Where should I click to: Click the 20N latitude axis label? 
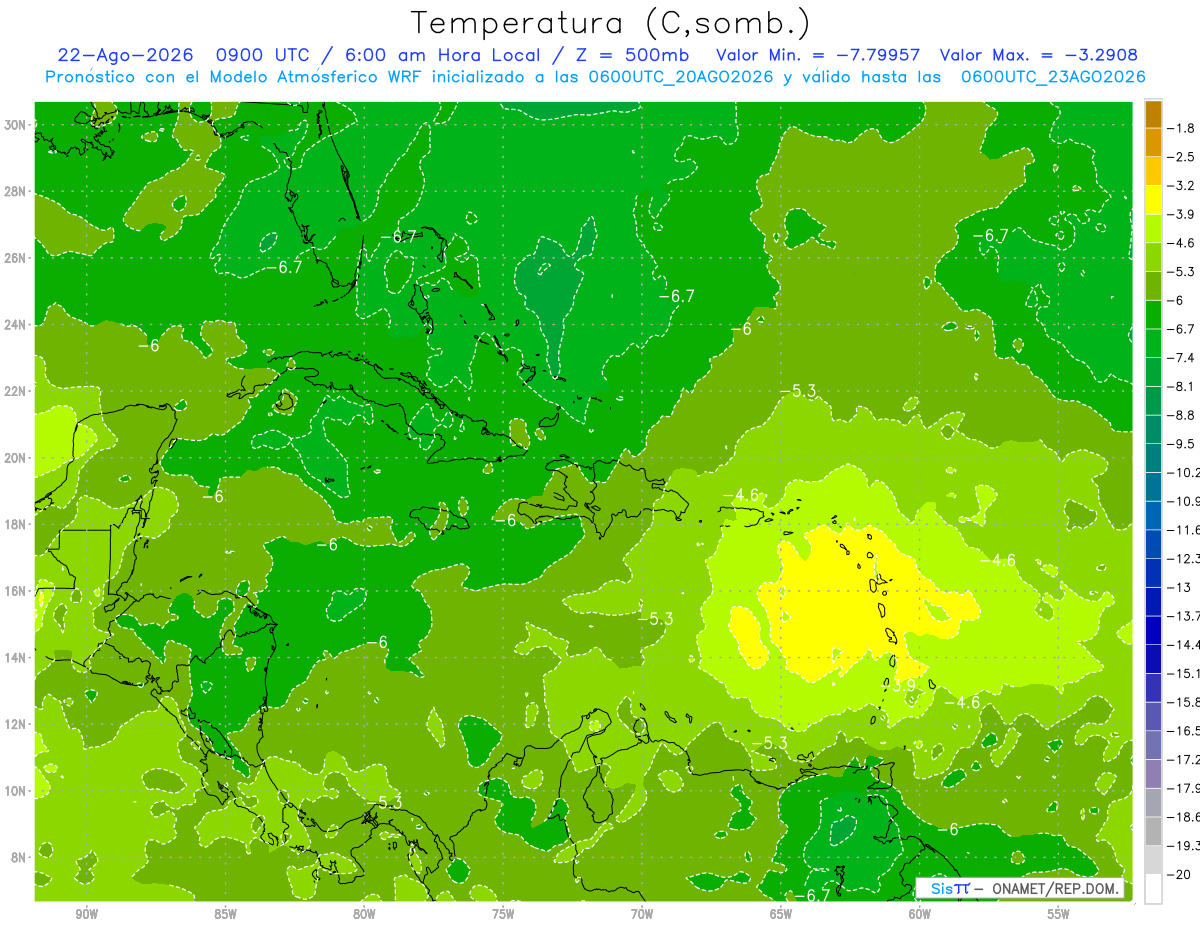coord(16,457)
